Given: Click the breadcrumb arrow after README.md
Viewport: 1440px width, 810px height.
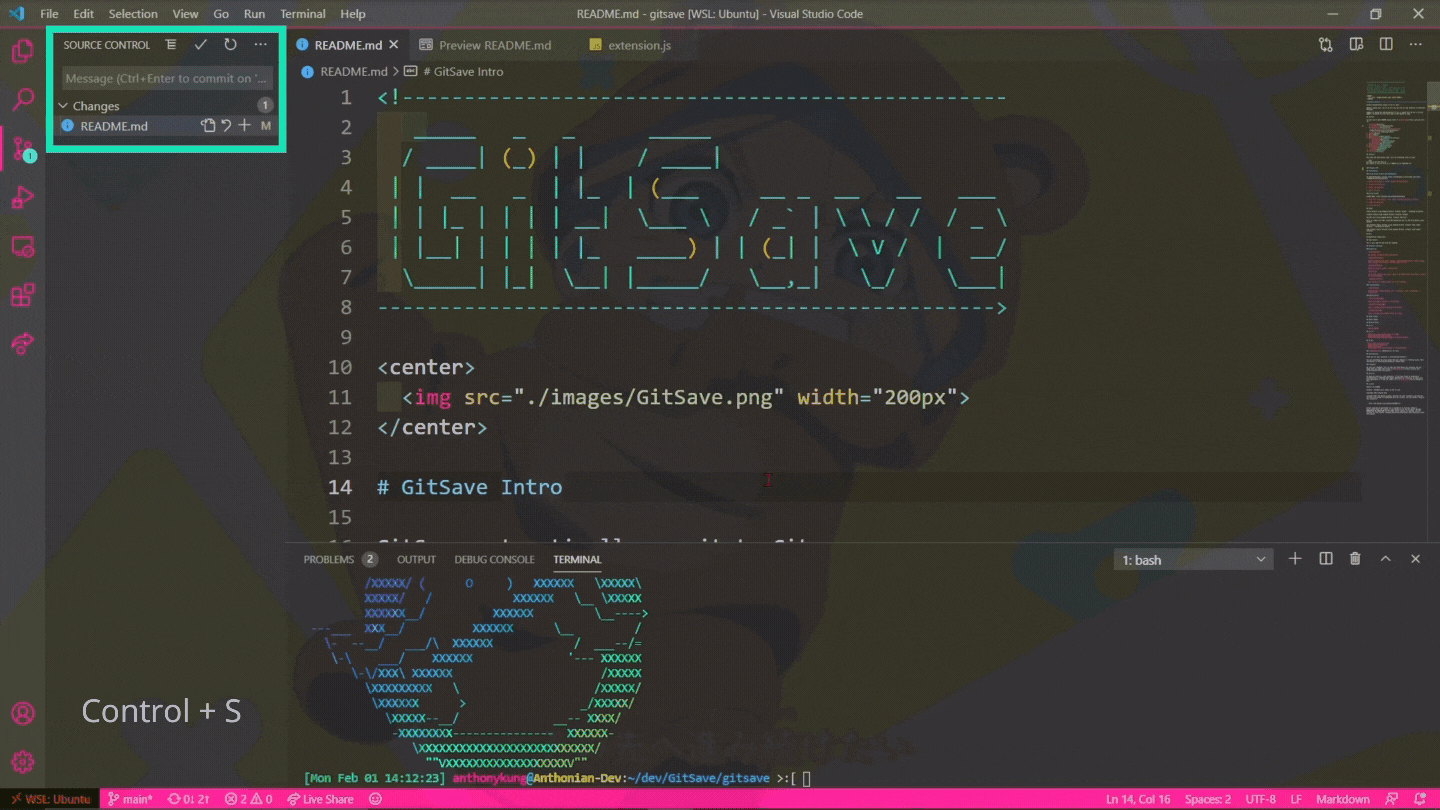Looking at the screenshot, I should click(x=396, y=72).
